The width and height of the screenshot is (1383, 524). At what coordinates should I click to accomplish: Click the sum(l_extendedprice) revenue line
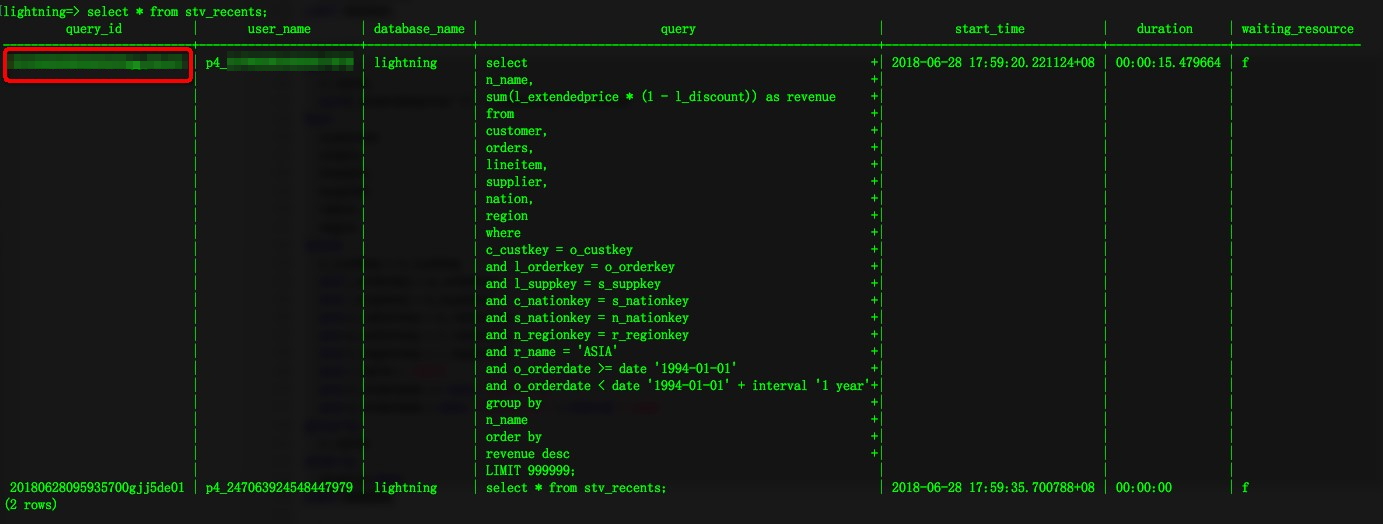pyautogui.click(x=660, y=97)
